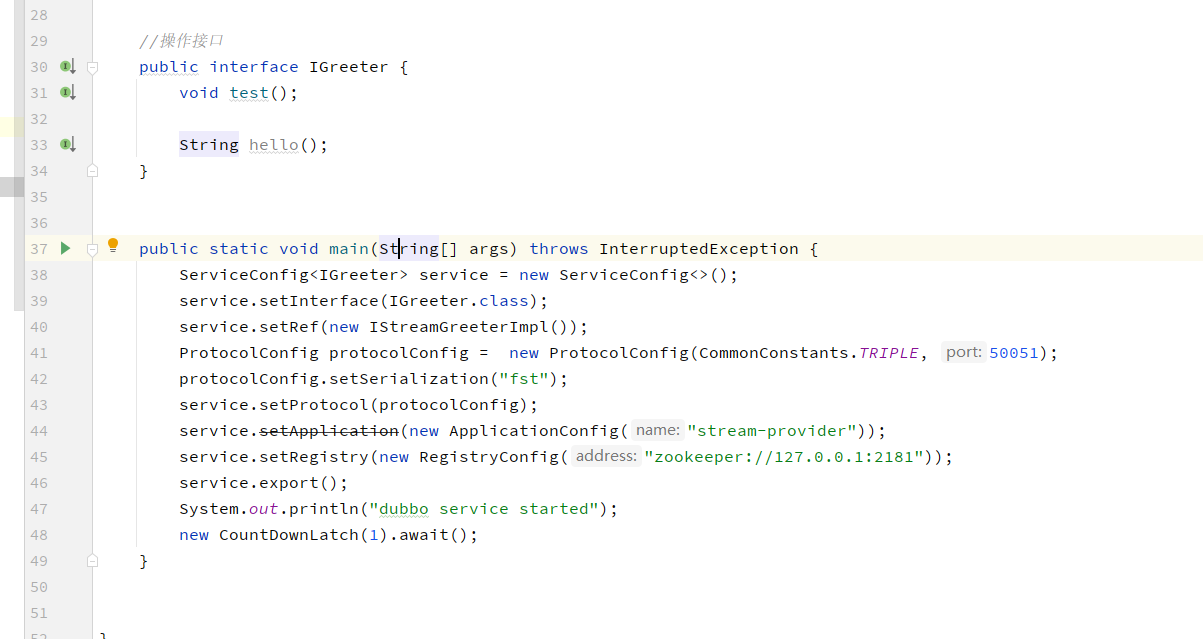Screen dimensions: 1203x639
Task: Open the intention actions lightbulb on line 37
Action: (113, 243)
